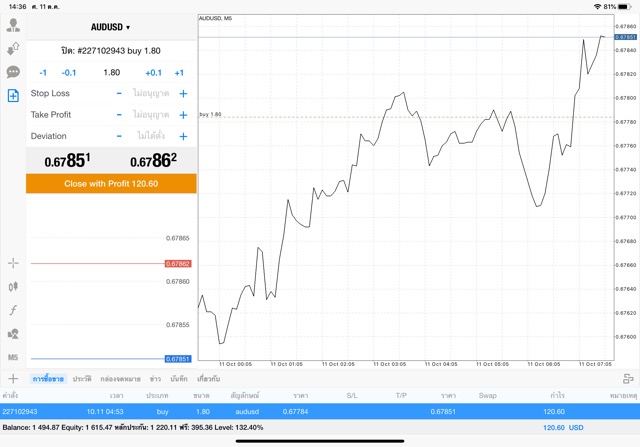Increase volume by 0.1

[x=153, y=73]
